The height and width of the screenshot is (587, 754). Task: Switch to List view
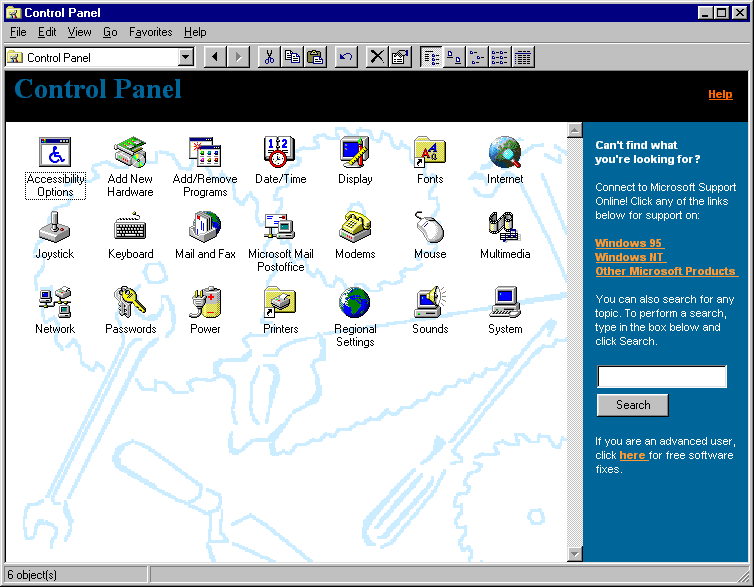click(500, 57)
